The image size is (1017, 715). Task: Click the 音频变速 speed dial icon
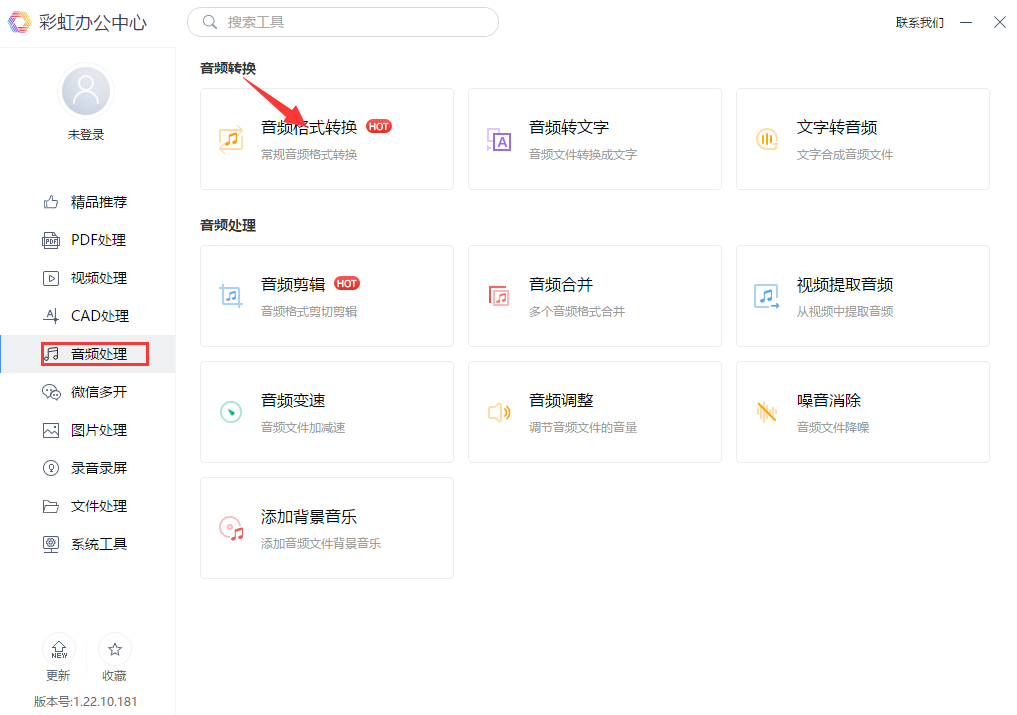click(231, 412)
